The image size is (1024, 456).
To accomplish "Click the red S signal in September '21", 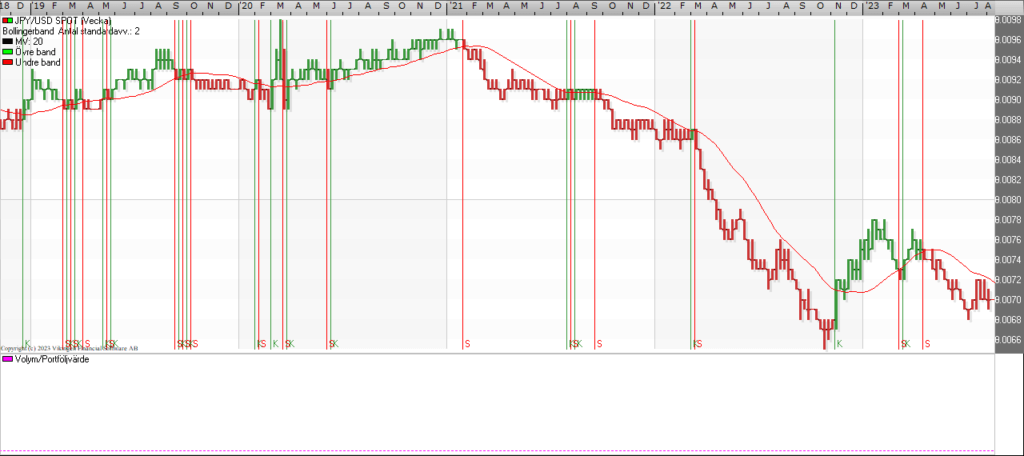I will tap(599, 344).
